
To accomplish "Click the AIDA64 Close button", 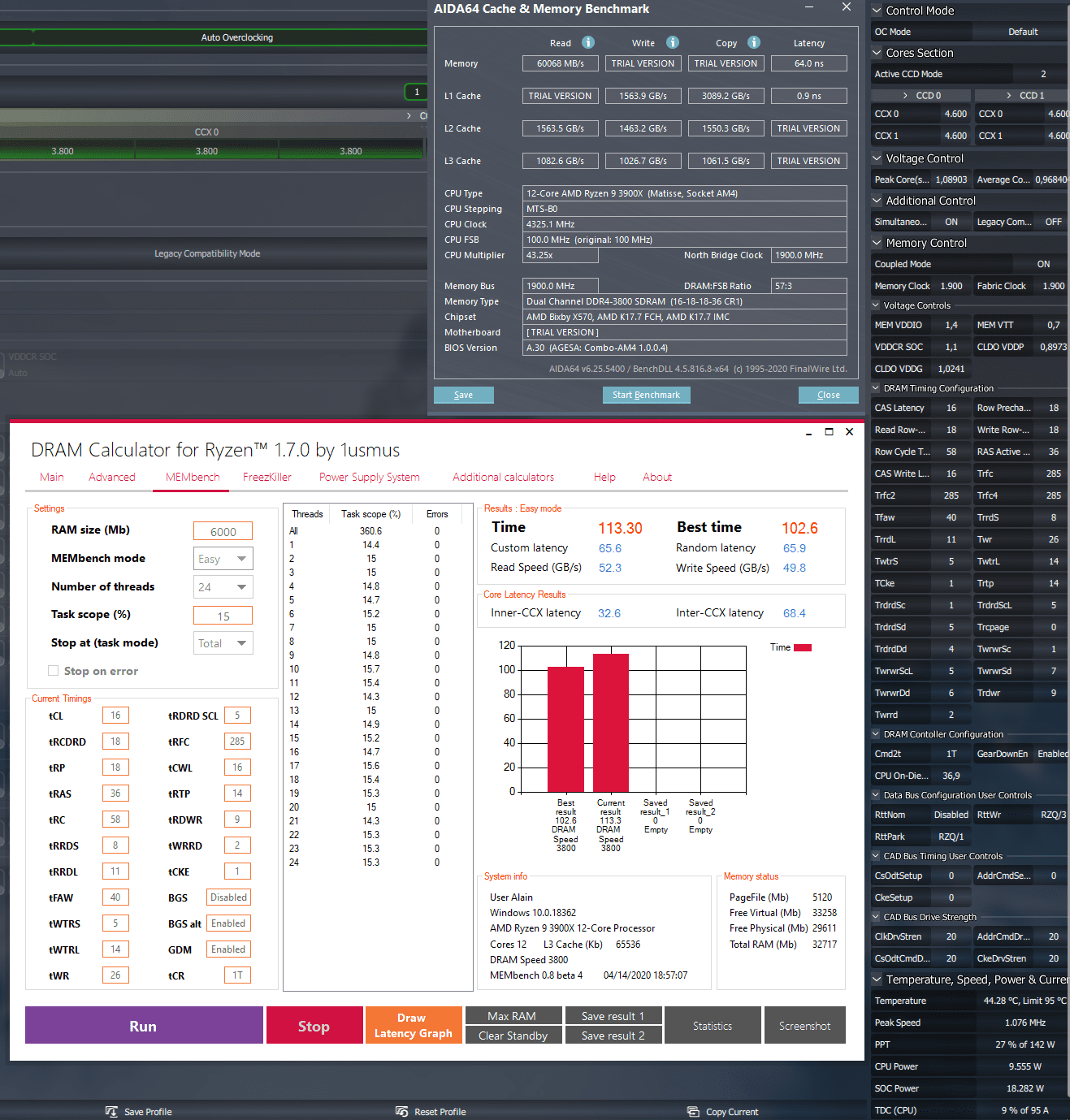I will click(829, 395).
